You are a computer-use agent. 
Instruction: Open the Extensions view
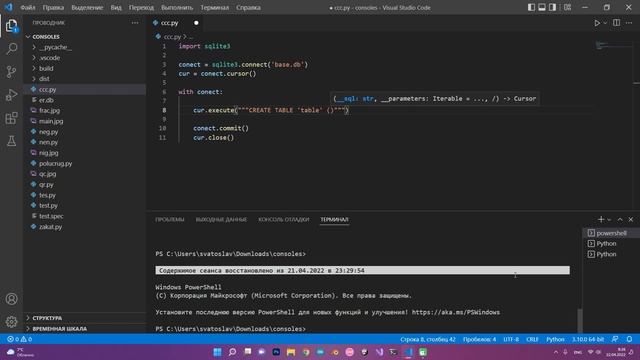pyautogui.click(x=11, y=118)
